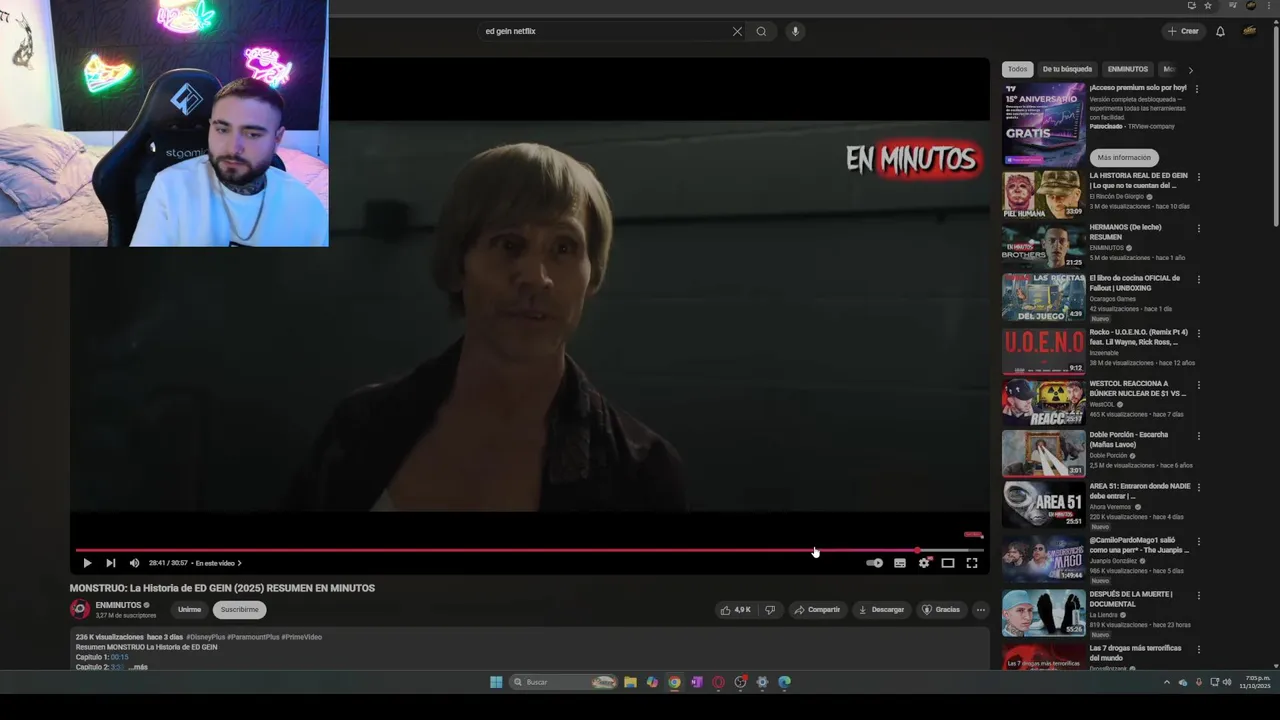Image resolution: width=1280 pixels, height=720 pixels.
Task: Open options for Fallout cookbook unboxing
Action: pyautogui.click(x=1198, y=280)
